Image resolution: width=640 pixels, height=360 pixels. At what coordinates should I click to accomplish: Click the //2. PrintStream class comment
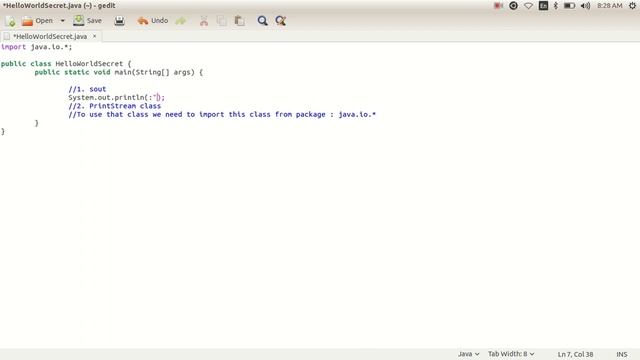pyautogui.click(x=115, y=106)
